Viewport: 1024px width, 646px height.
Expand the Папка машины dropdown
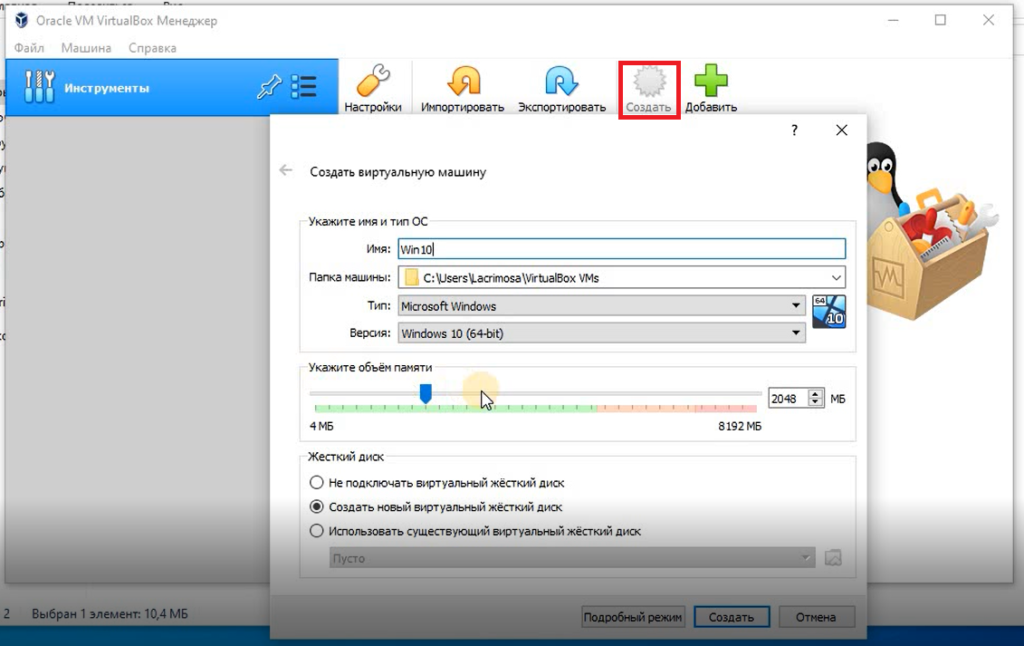[x=836, y=278]
